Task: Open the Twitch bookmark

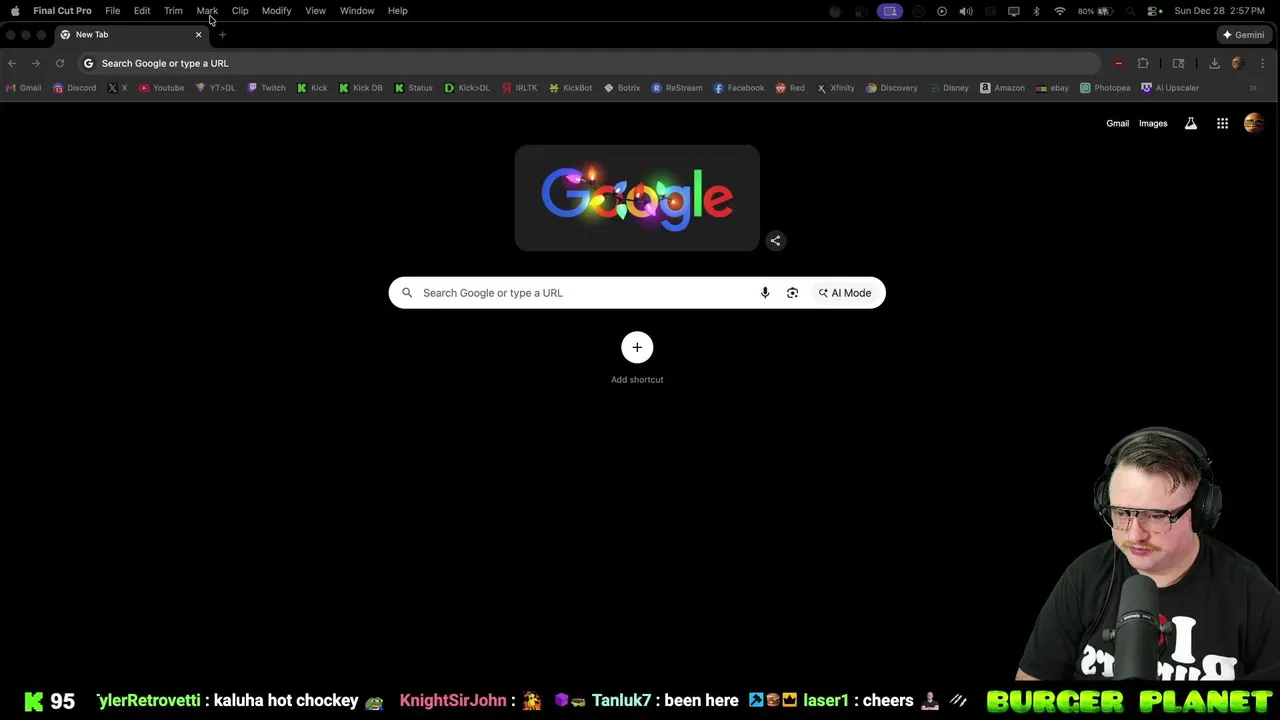Action: coord(266,88)
